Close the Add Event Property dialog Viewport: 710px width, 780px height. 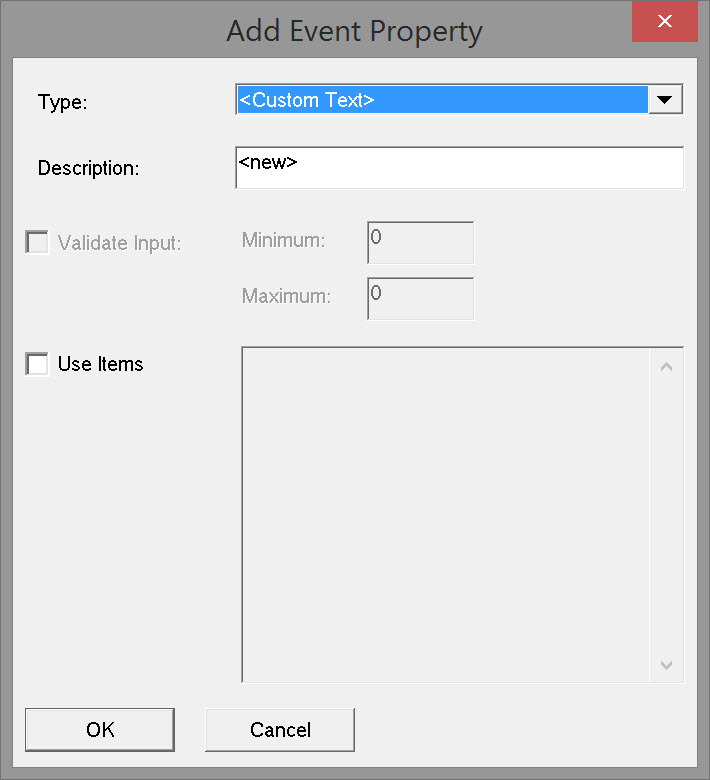pyautogui.click(x=664, y=21)
